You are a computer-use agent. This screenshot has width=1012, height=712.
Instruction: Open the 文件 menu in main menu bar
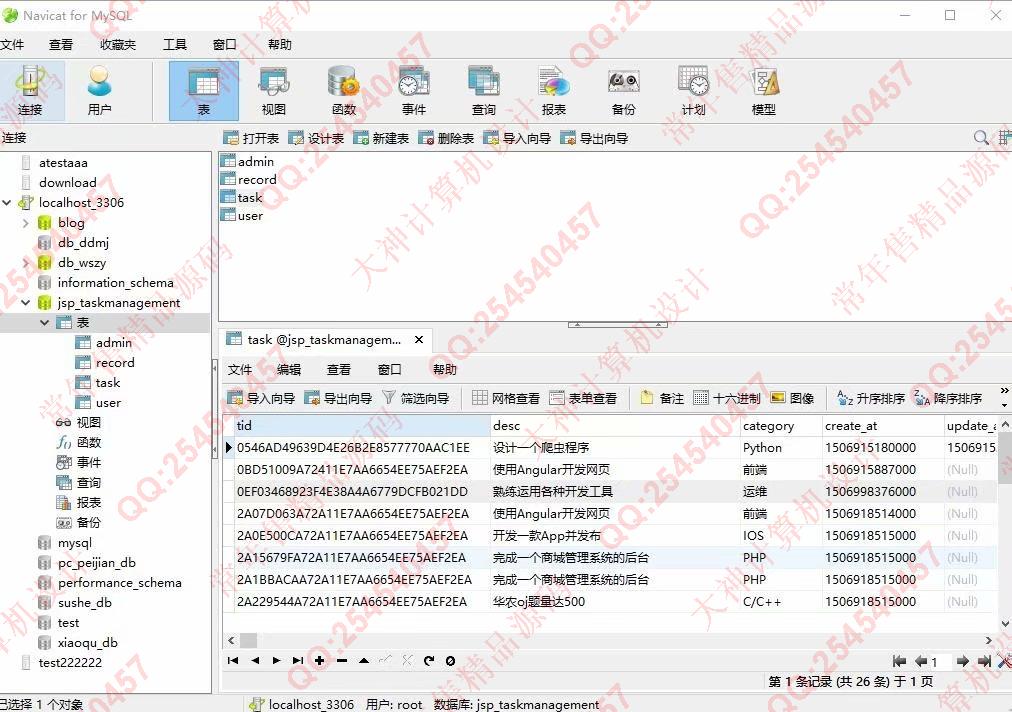pos(12,45)
